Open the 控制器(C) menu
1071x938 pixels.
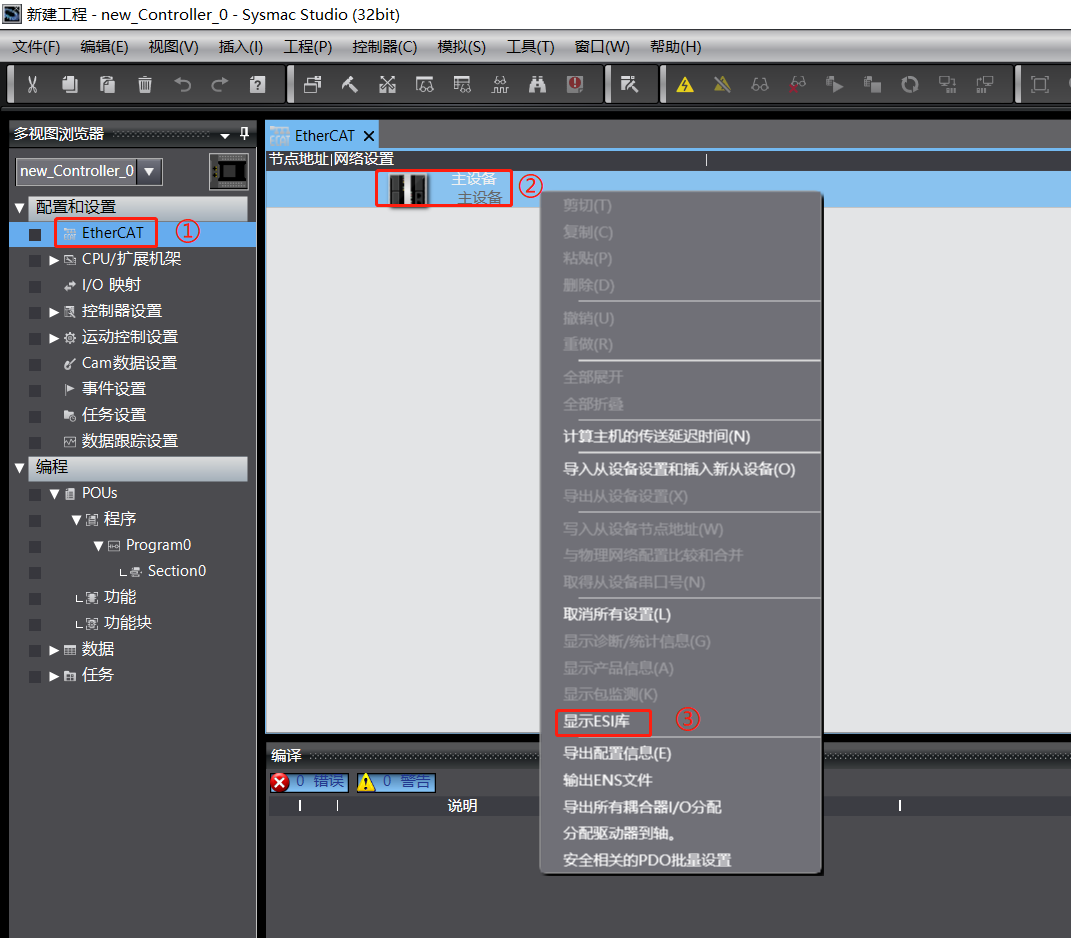coord(384,47)
